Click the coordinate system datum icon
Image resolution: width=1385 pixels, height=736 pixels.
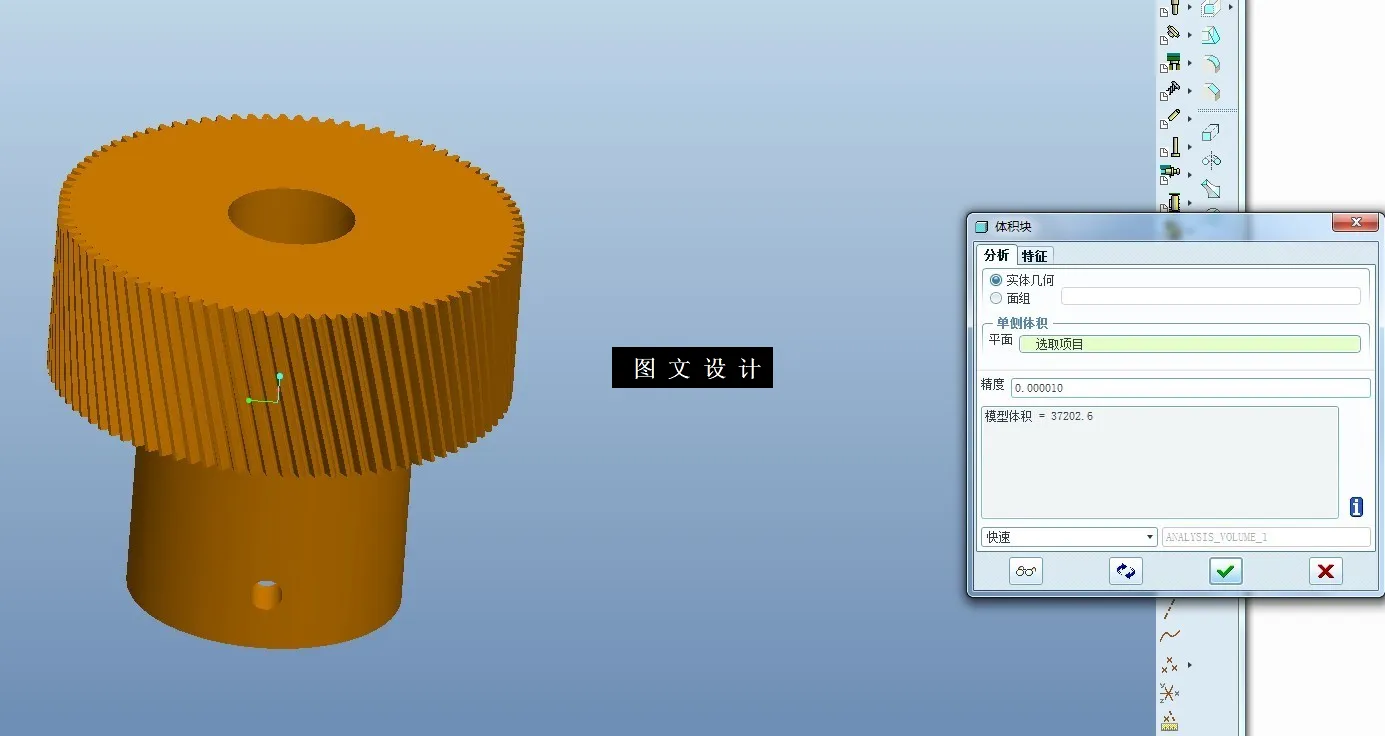pos(1169,693)
